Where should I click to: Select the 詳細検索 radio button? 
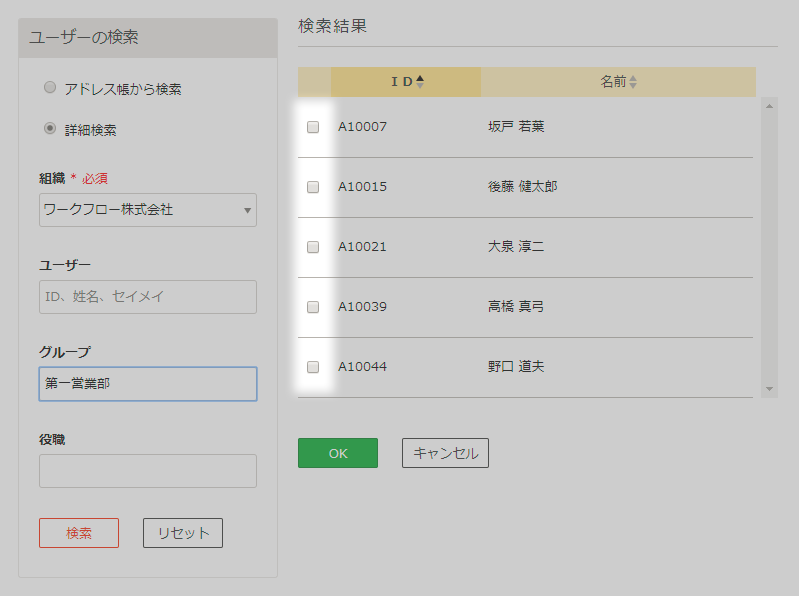50,128
